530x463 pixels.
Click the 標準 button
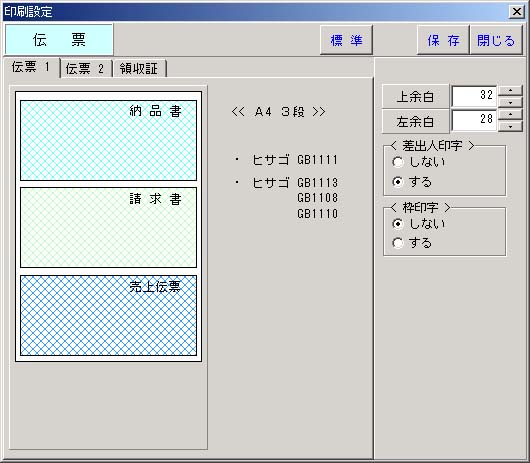346,40
